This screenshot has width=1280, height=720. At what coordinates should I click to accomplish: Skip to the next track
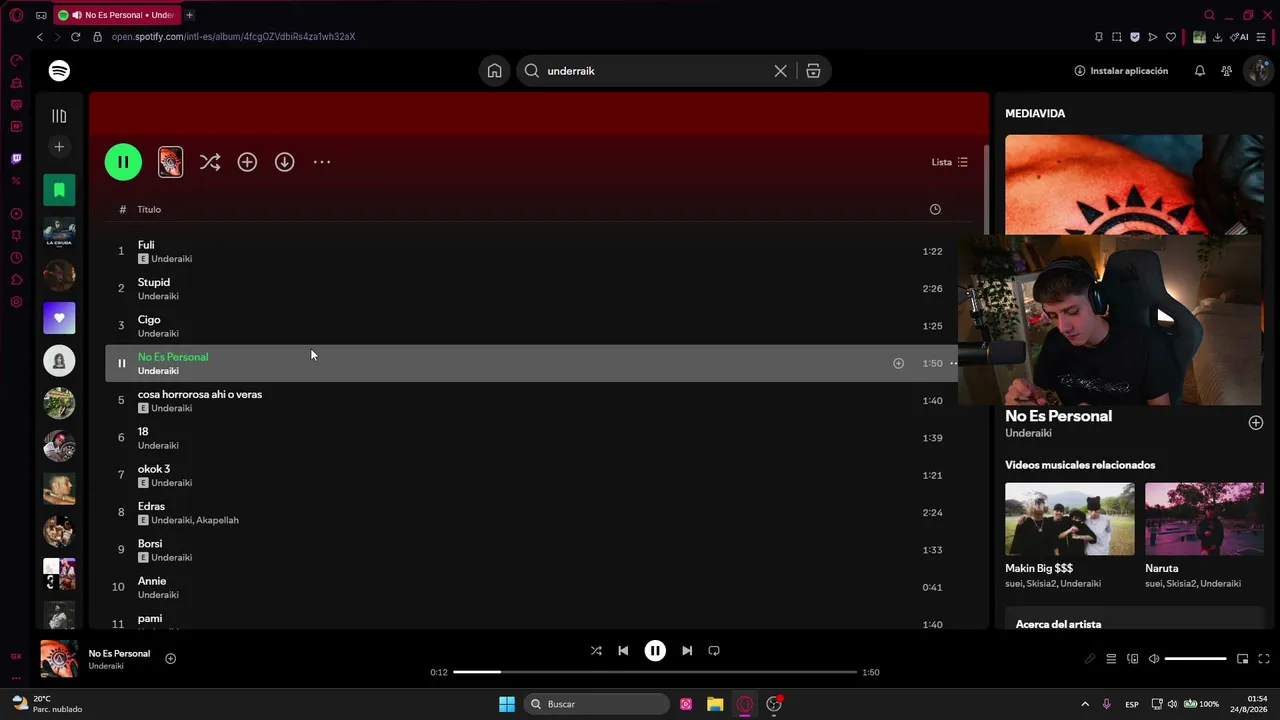point(687,651)
